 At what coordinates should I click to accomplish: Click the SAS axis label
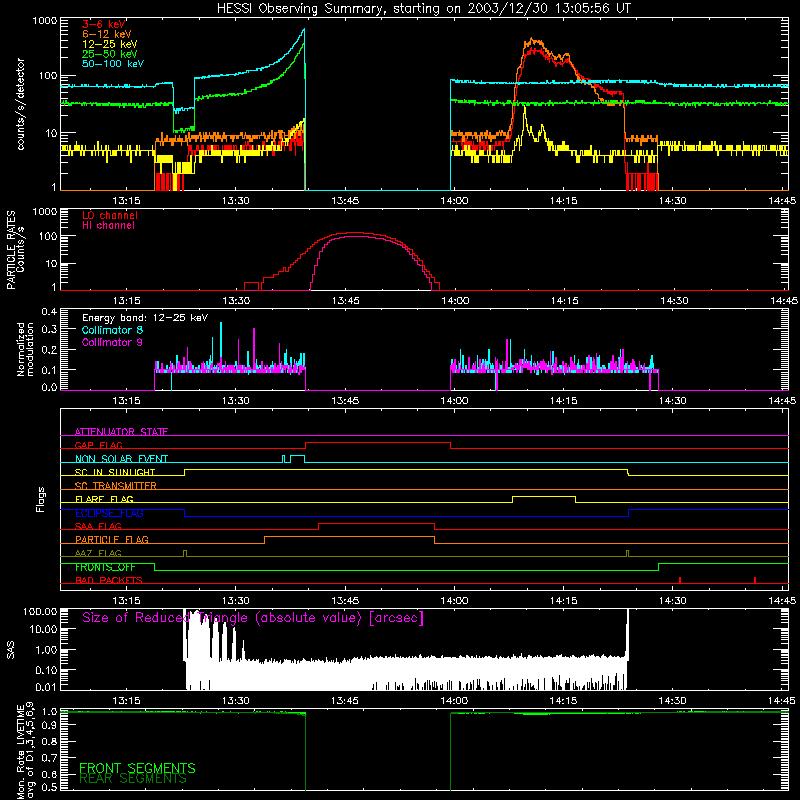10,649
